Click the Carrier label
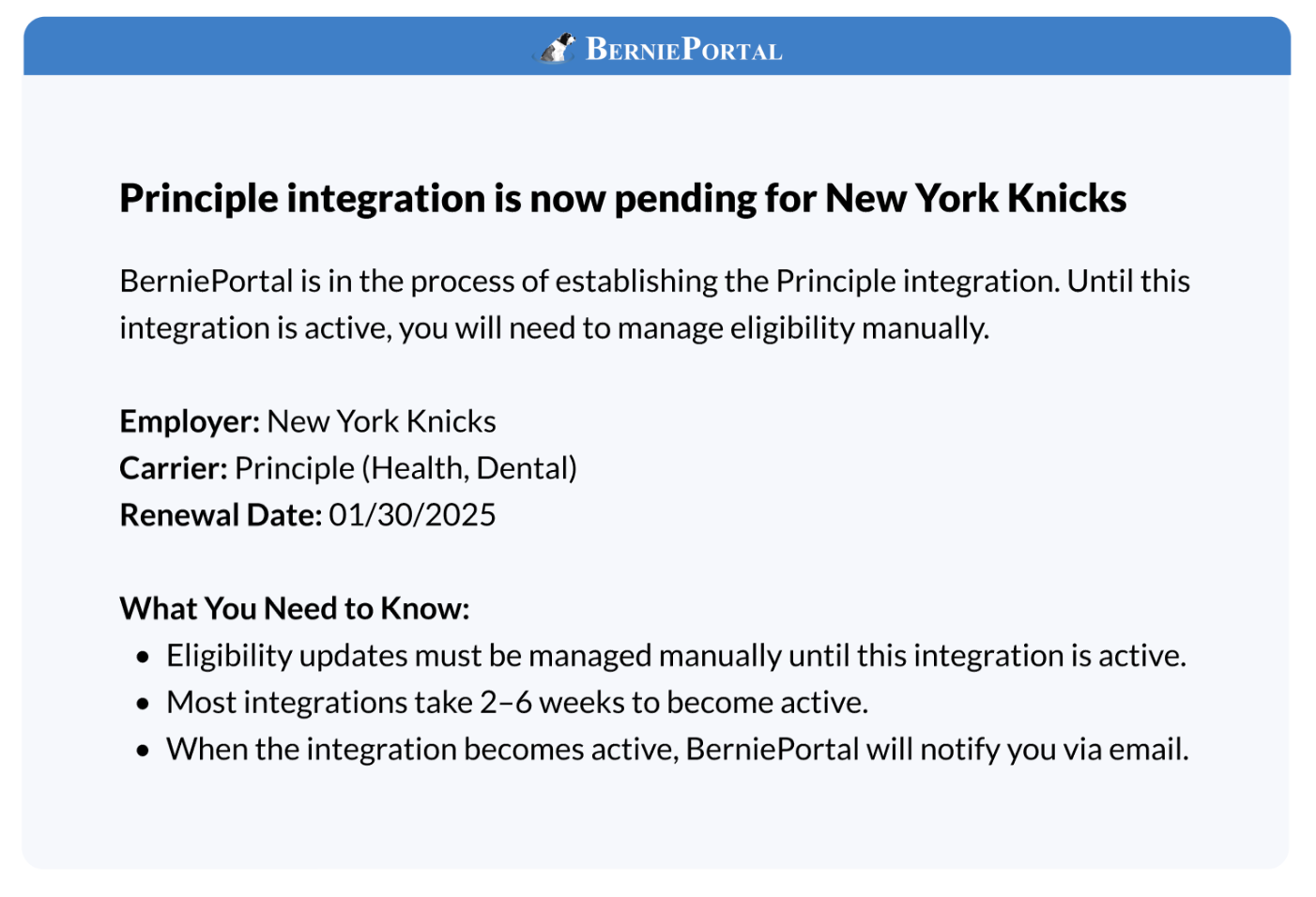 (x=174, y=468)
